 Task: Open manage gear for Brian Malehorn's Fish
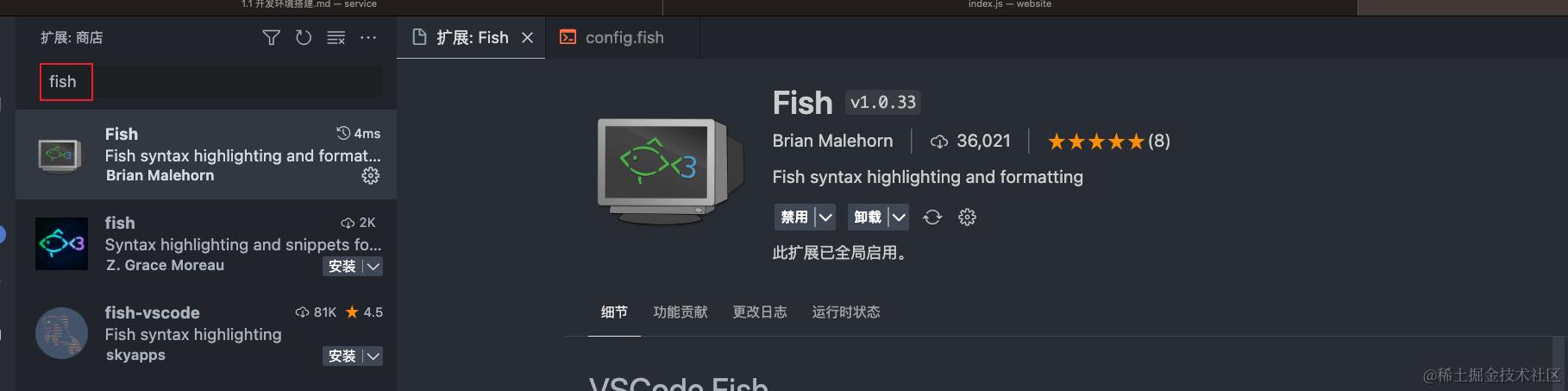[371, 176]
